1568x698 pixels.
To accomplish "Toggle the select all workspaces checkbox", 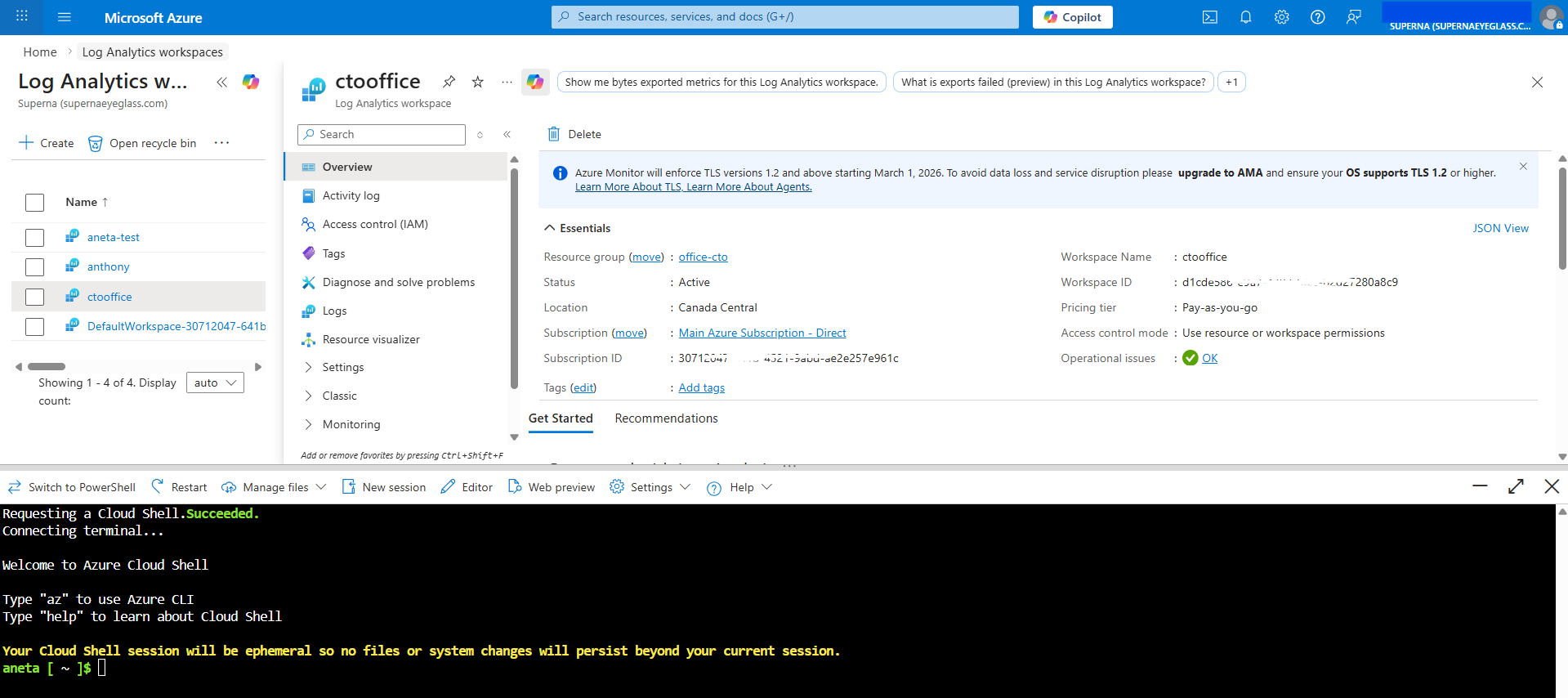I will (x=34, y=203).
